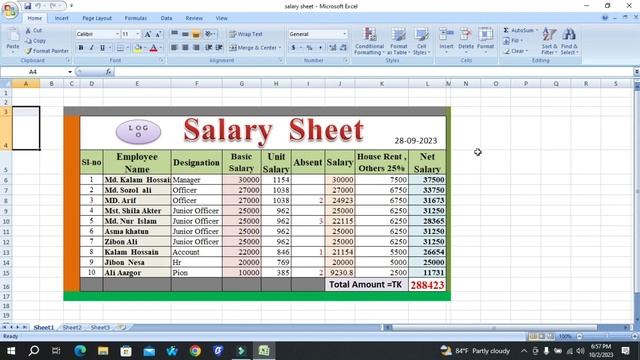Switch to the Data tab
The height and width of the screenshot is (360, 640).
coord(166,18)
